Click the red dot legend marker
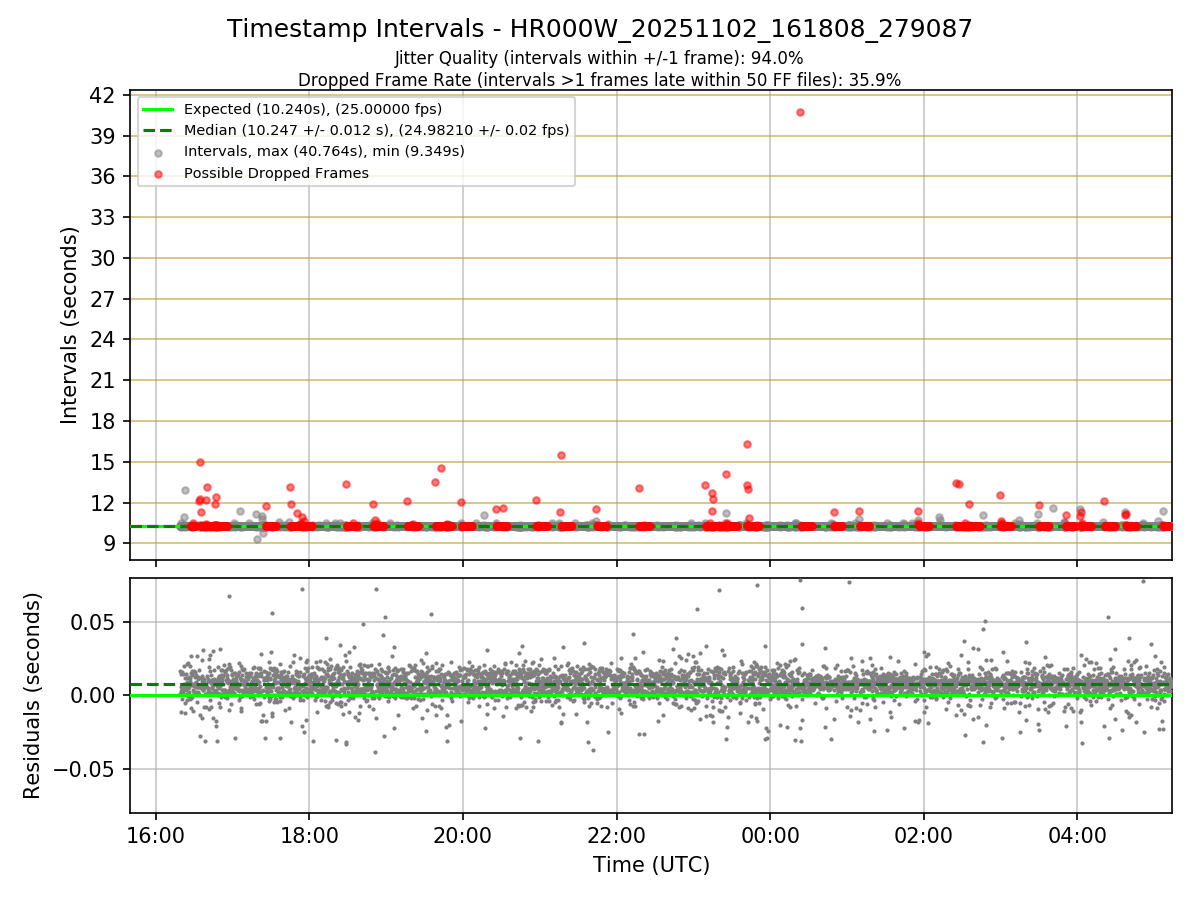 (x=158, y=173)
